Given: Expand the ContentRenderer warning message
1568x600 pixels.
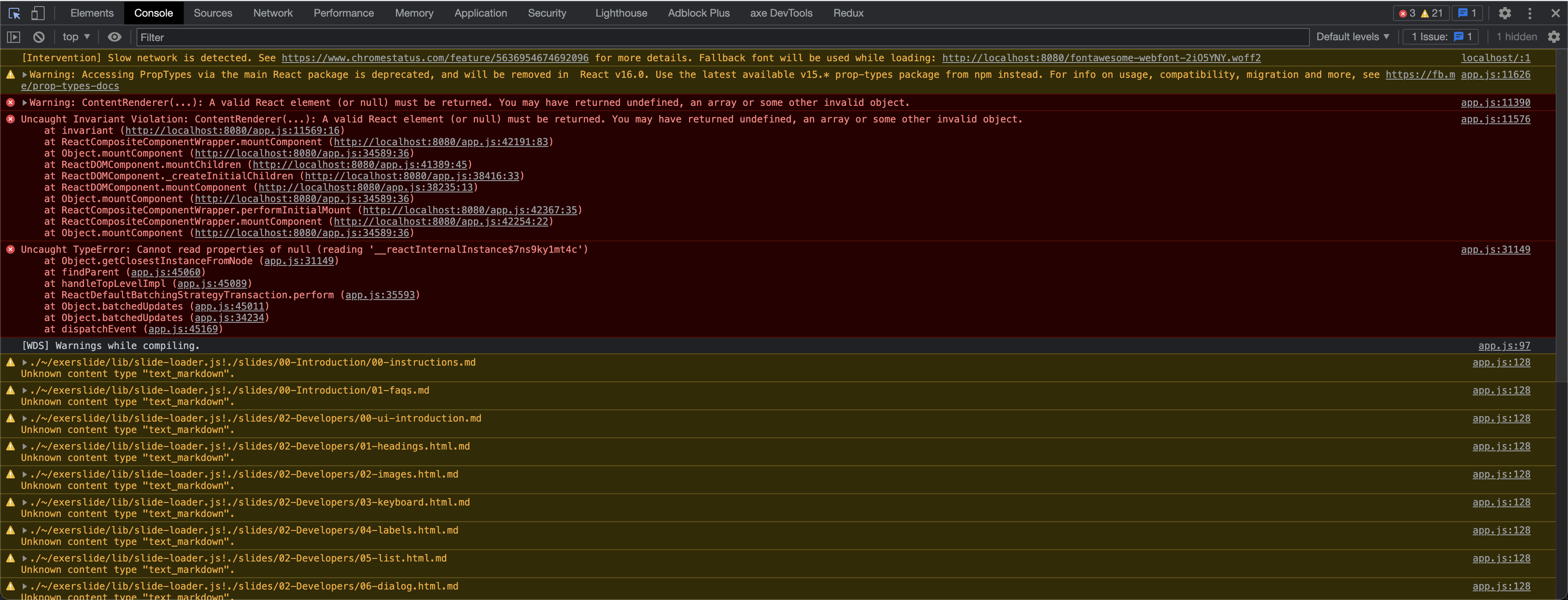Looking at the screenshot, I should pos(25,103).
